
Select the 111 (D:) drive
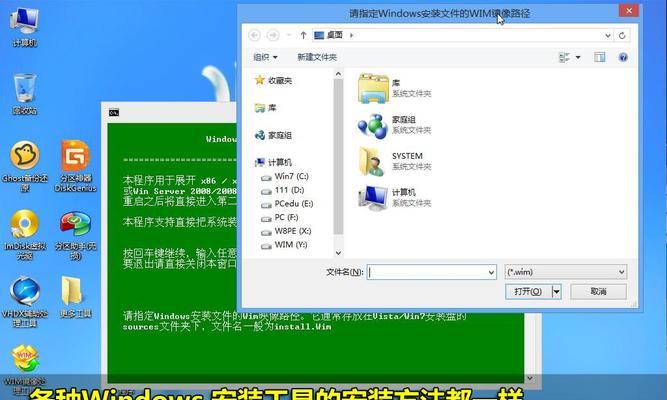point(283,190)
